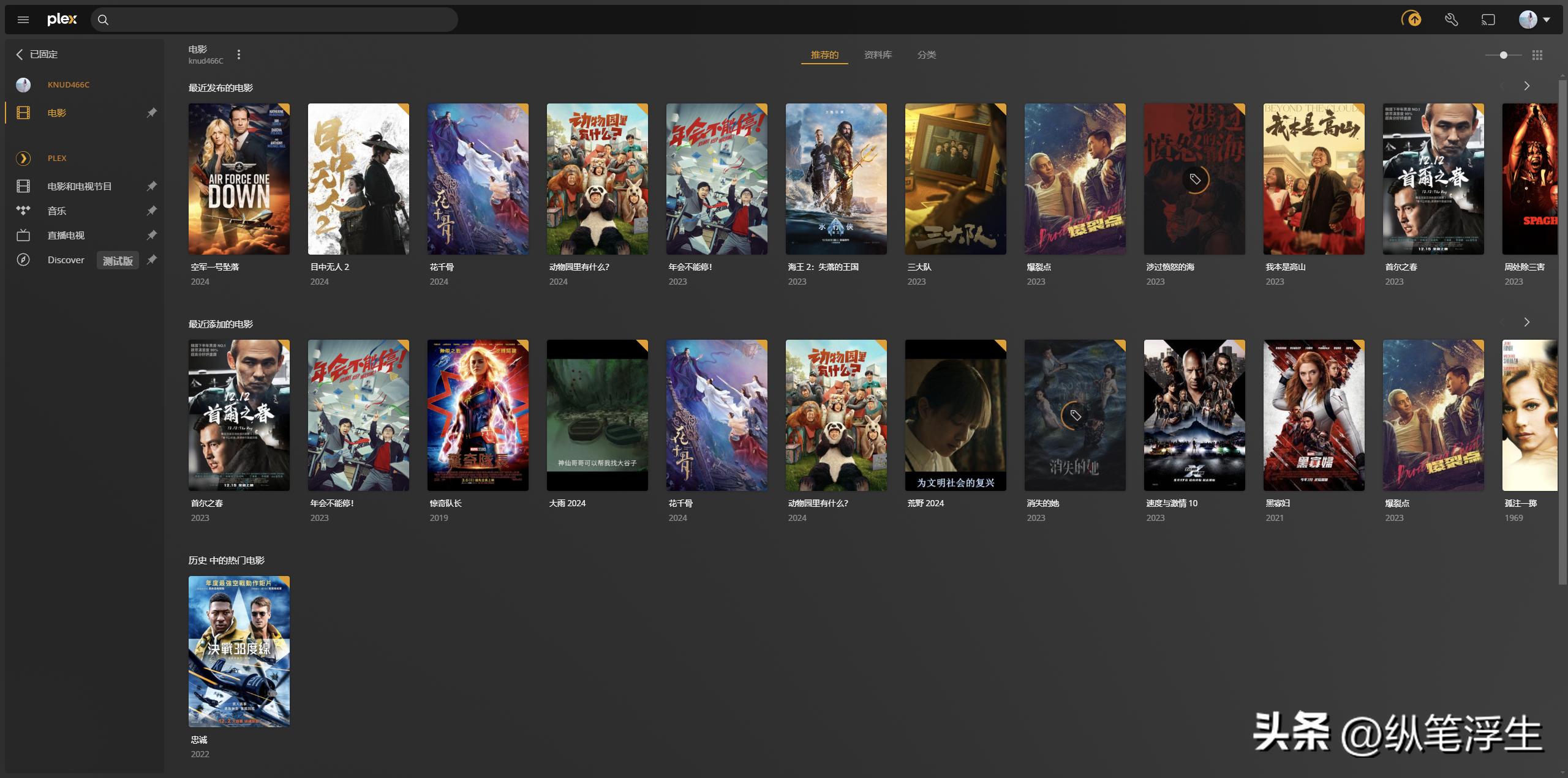Toggle the pin next to 电影和电视节目
Screen dimensions: 1568x778
(151, 186)
